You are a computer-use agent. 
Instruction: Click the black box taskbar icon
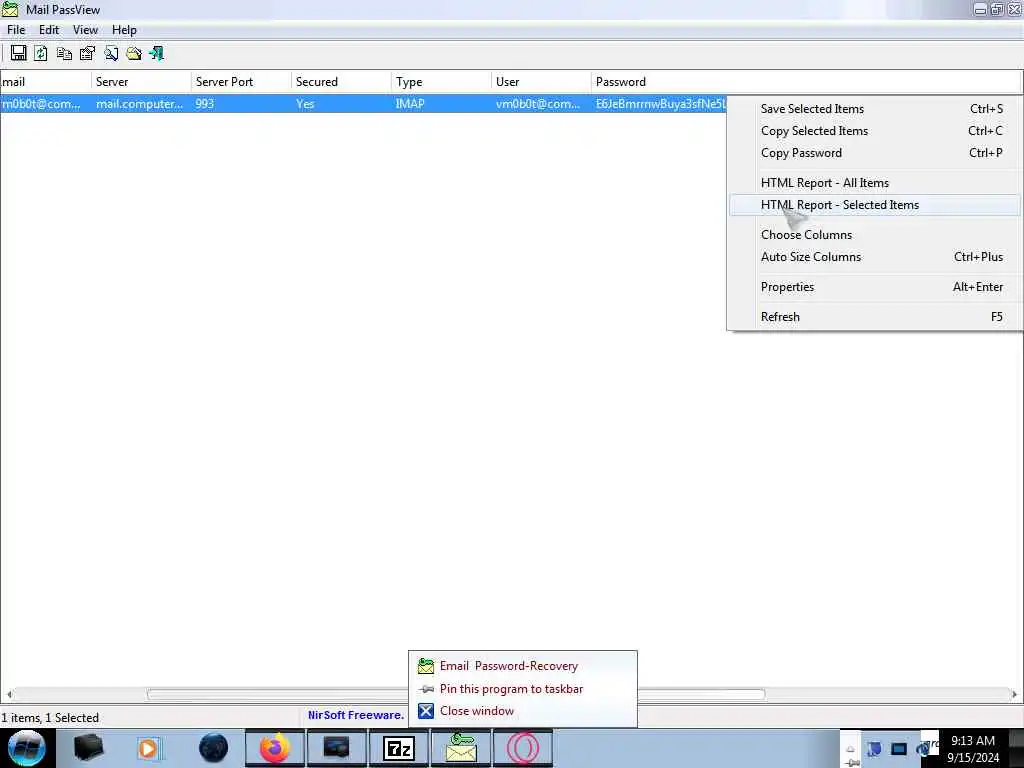coord(88,748)
